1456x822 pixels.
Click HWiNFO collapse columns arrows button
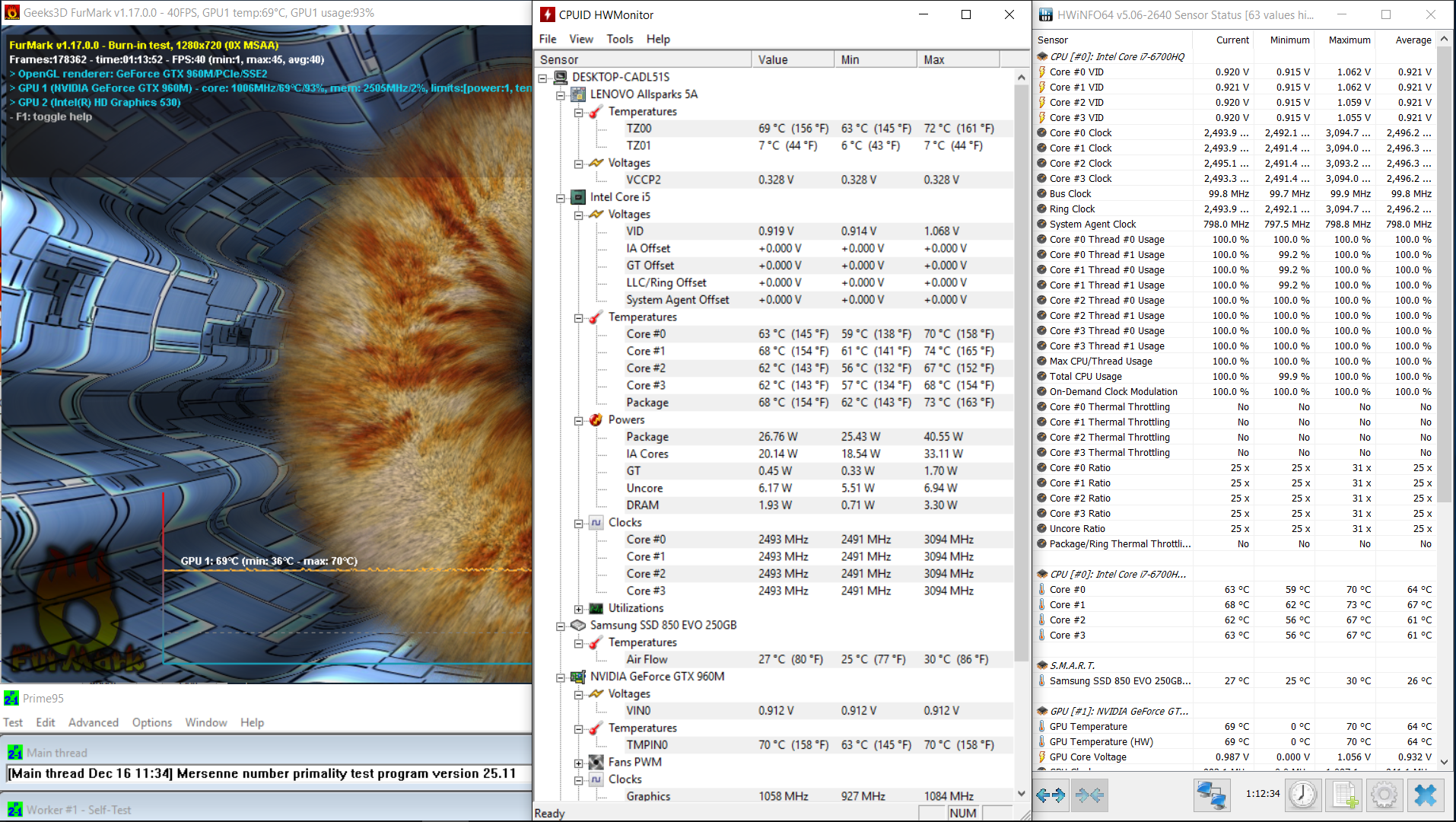click(1089, 795)
